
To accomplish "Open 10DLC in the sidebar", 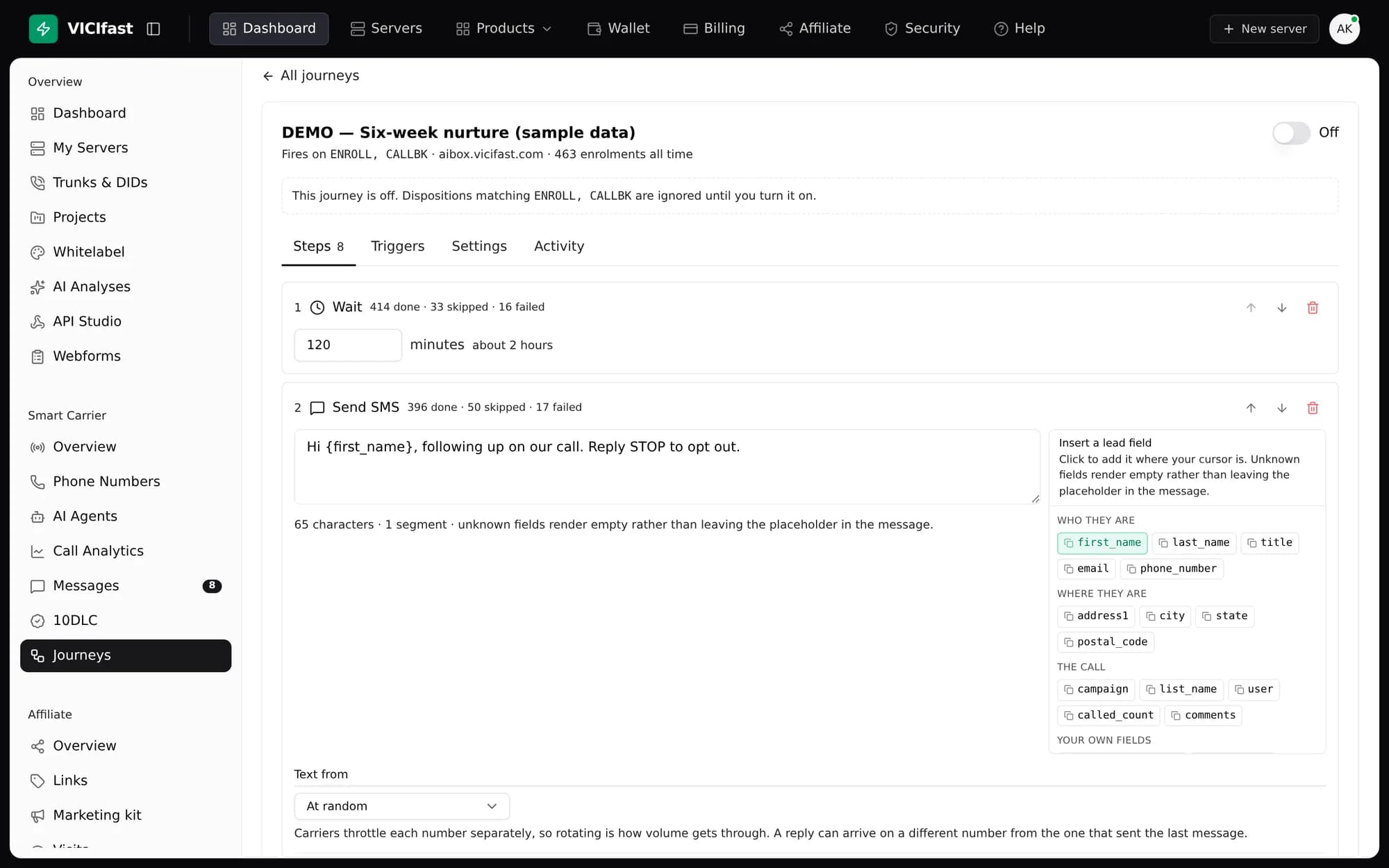I will click(x=126, y=621).
